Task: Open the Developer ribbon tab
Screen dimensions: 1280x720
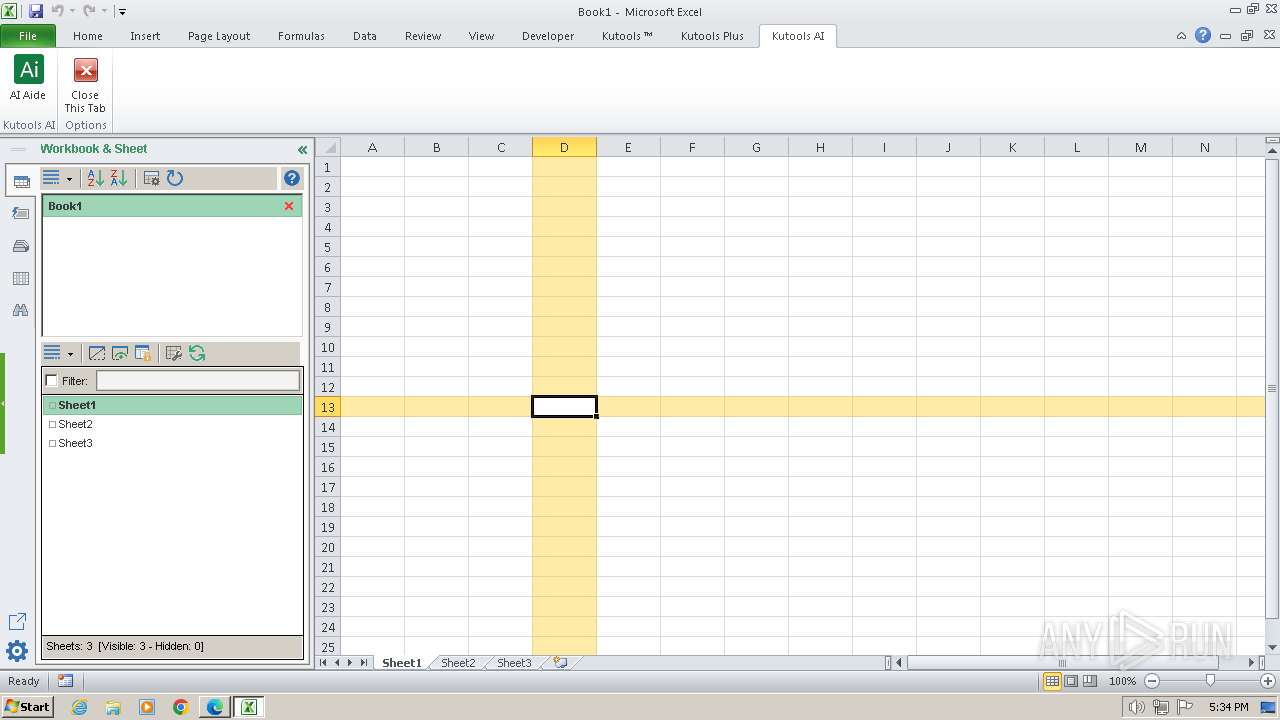Action: pyautogui.click(x=548, y=36)
